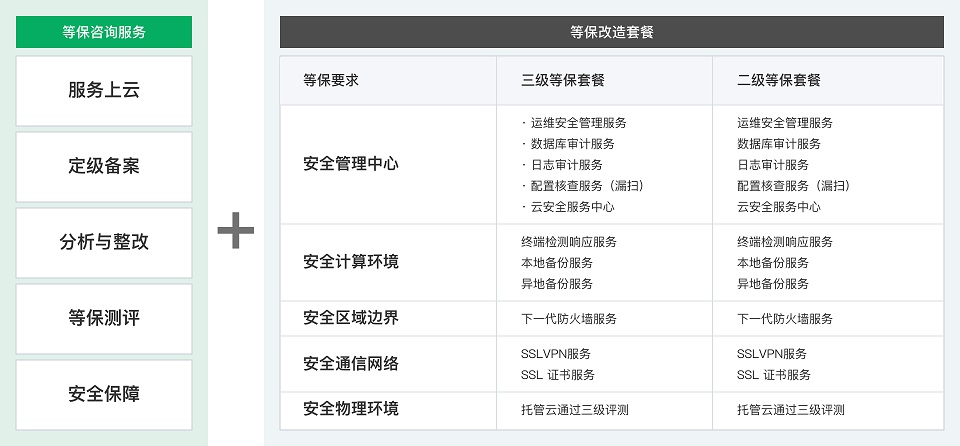Choose the 安全保障 card
The height and width of the screenshot is (446, 960).
(104, 395)
